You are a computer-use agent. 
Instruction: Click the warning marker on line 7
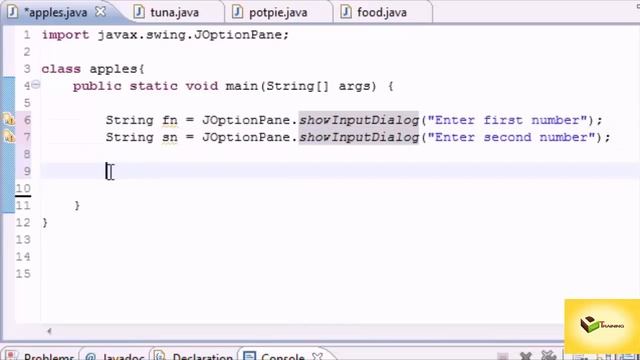click(9, 137)
